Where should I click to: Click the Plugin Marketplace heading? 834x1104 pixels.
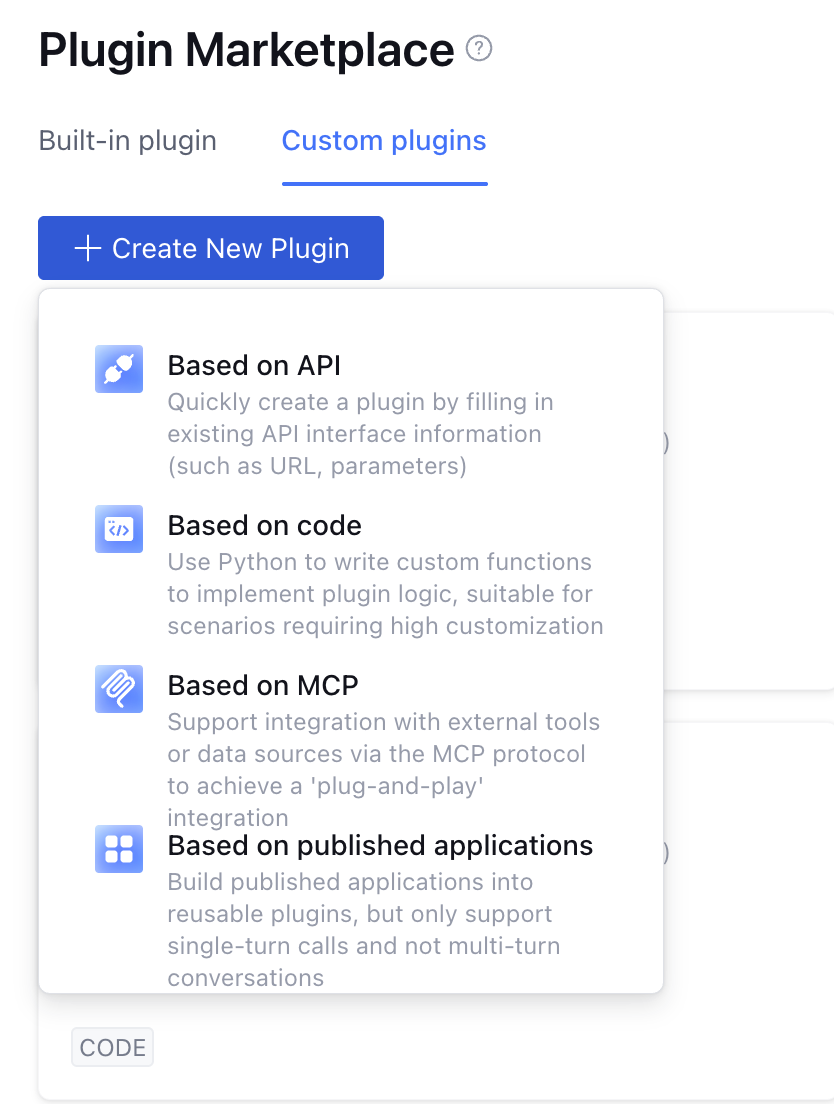(x=246, y=50)
